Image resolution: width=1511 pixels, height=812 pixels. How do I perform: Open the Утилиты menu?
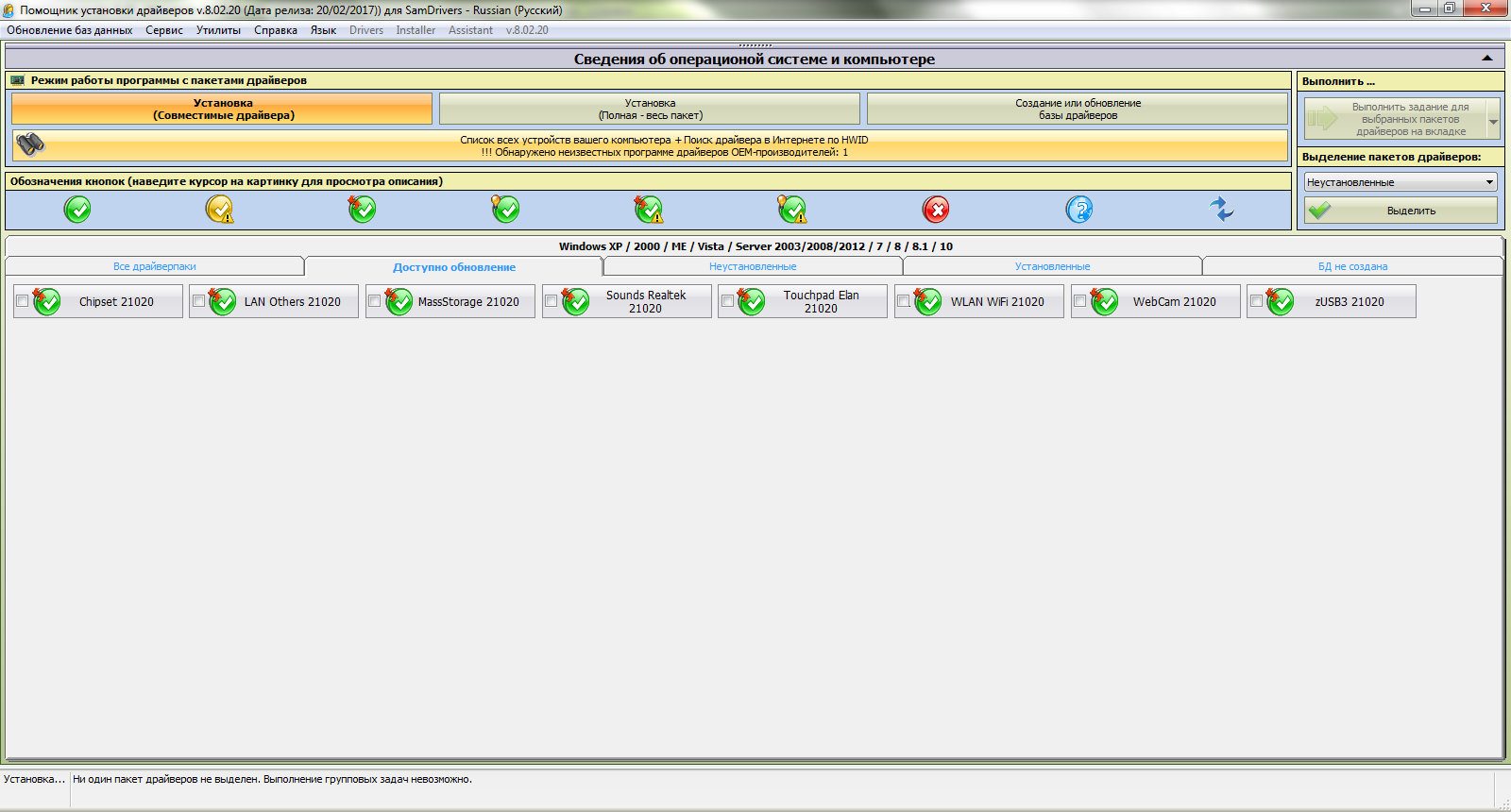[x=218, y=30]
